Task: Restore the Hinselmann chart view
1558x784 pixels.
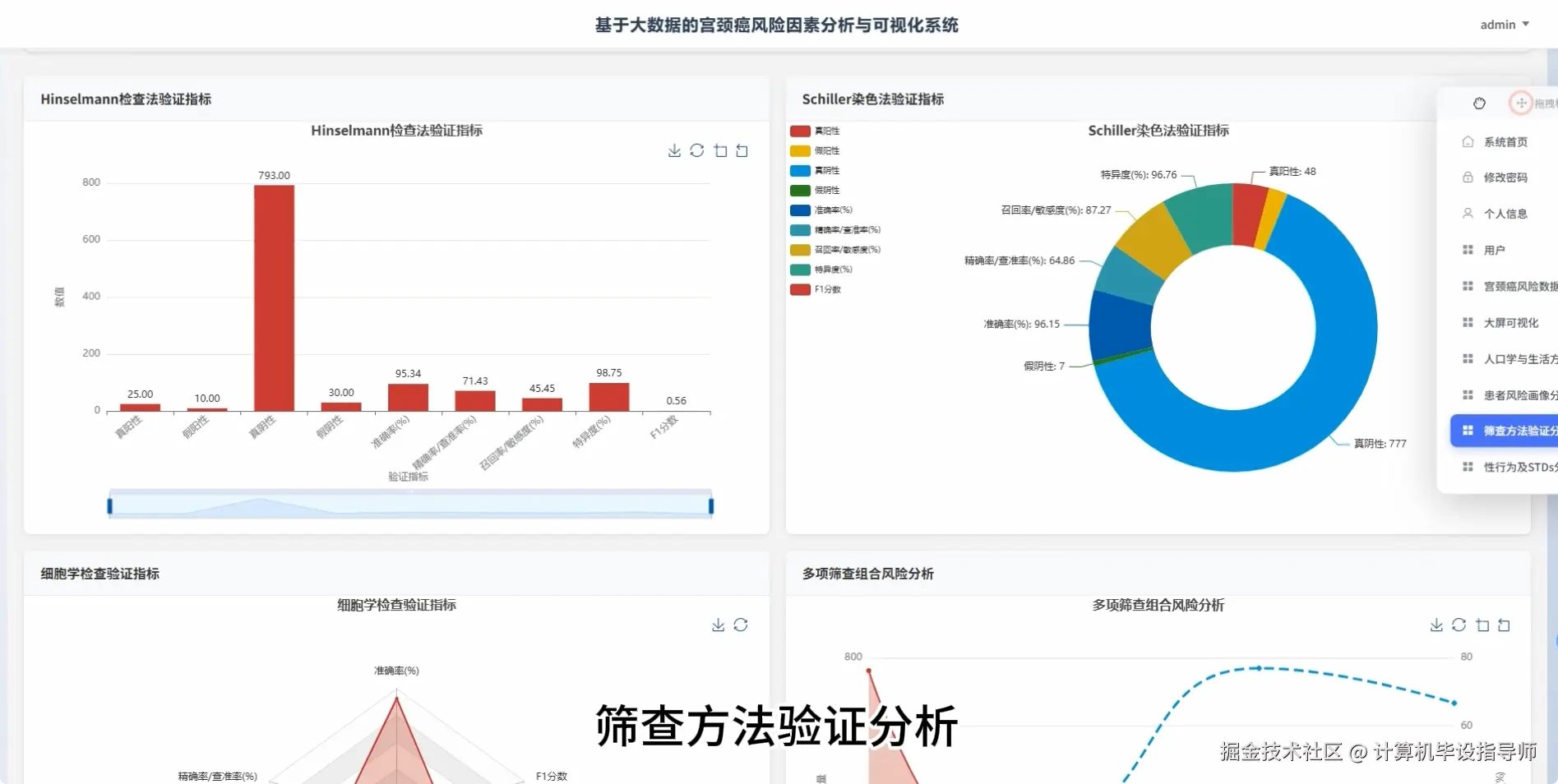Action: (x=697, y=150)
